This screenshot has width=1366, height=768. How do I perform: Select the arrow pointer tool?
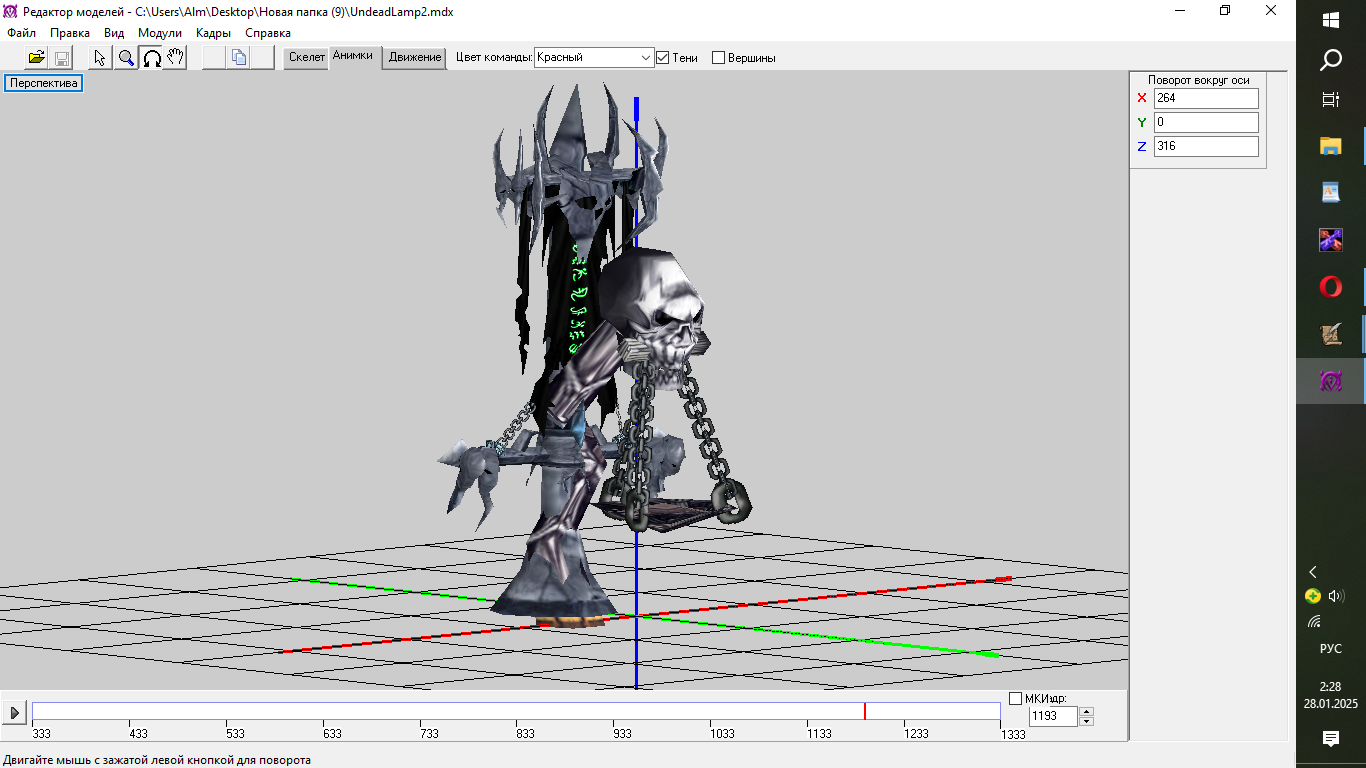click(x=100, y=57)
